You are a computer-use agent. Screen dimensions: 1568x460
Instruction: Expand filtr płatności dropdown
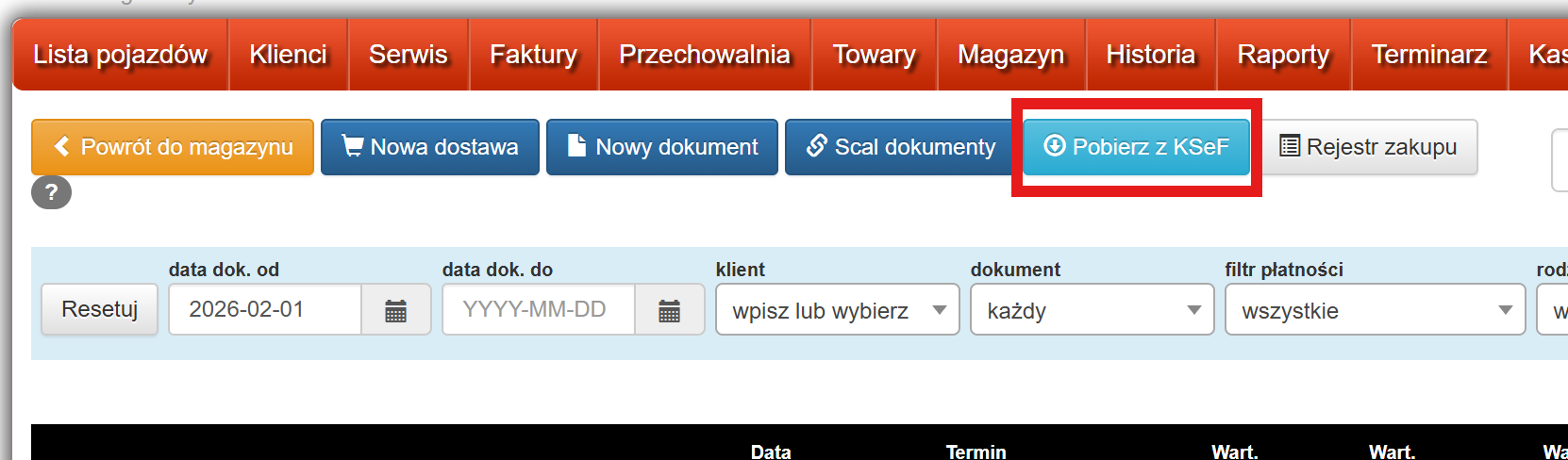[x=1375, y=310]
